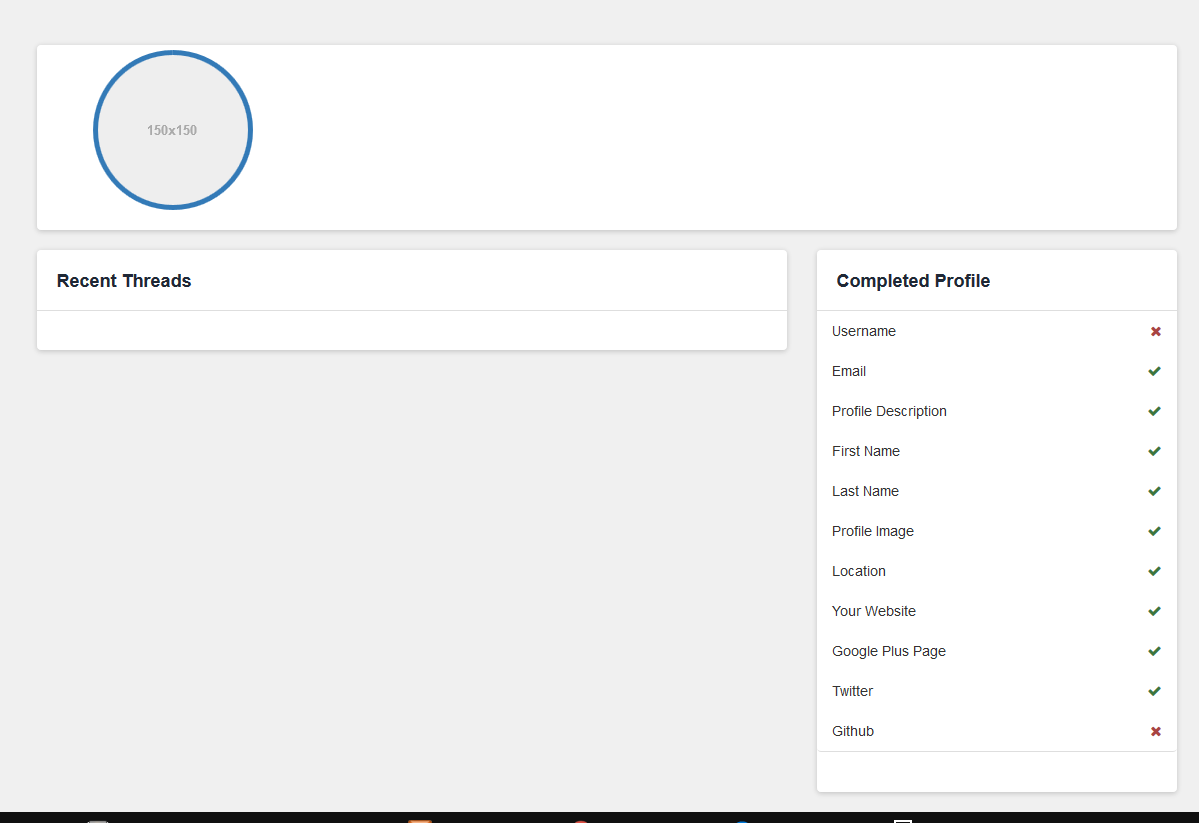Select the First Name label
This screenshot has height=823, width=1199.
[866, 451]
